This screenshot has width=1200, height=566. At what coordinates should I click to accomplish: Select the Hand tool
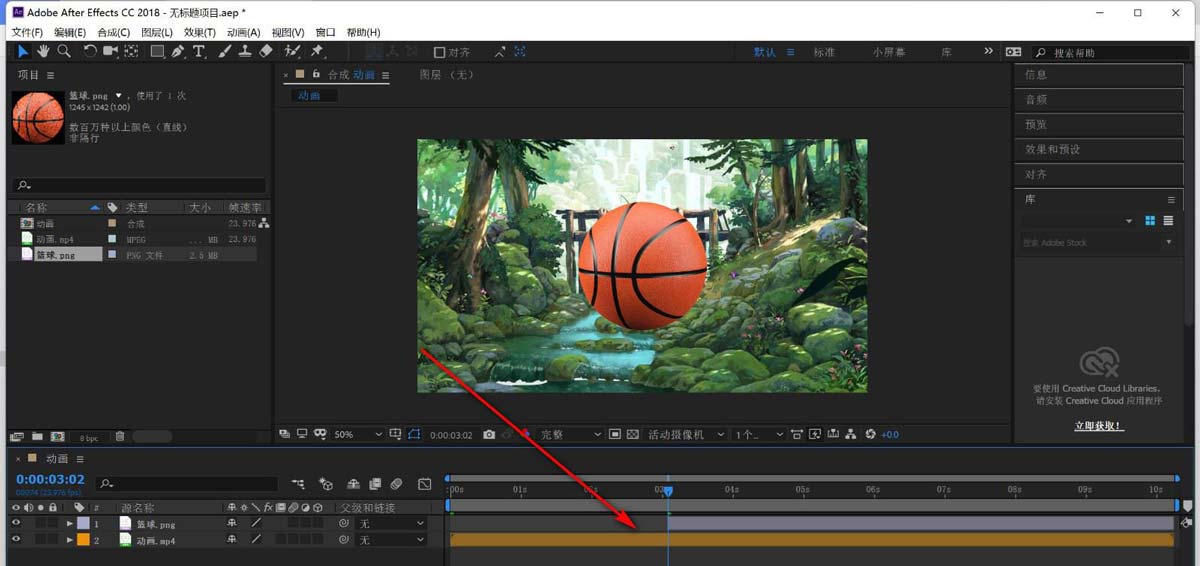[44, 51]
